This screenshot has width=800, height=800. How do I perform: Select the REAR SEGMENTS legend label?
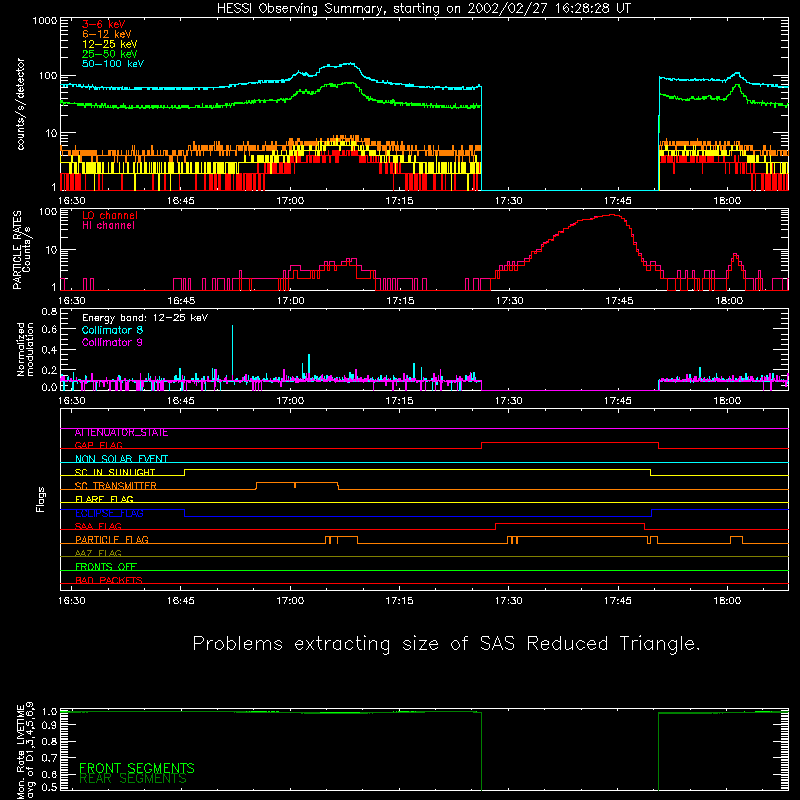point(133,779)
